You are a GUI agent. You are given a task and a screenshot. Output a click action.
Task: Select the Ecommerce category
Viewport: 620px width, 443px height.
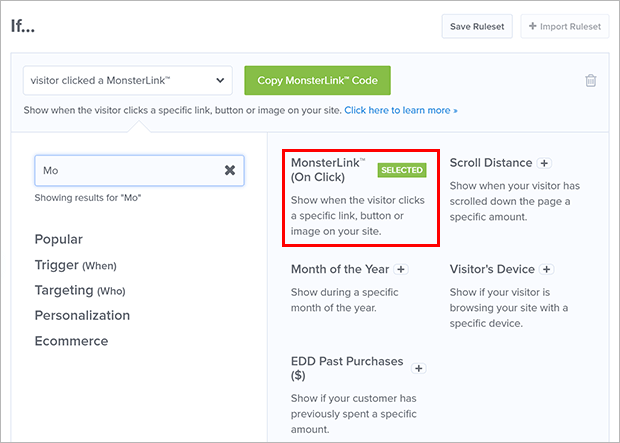pyautogui.click(x=71, y=341)
